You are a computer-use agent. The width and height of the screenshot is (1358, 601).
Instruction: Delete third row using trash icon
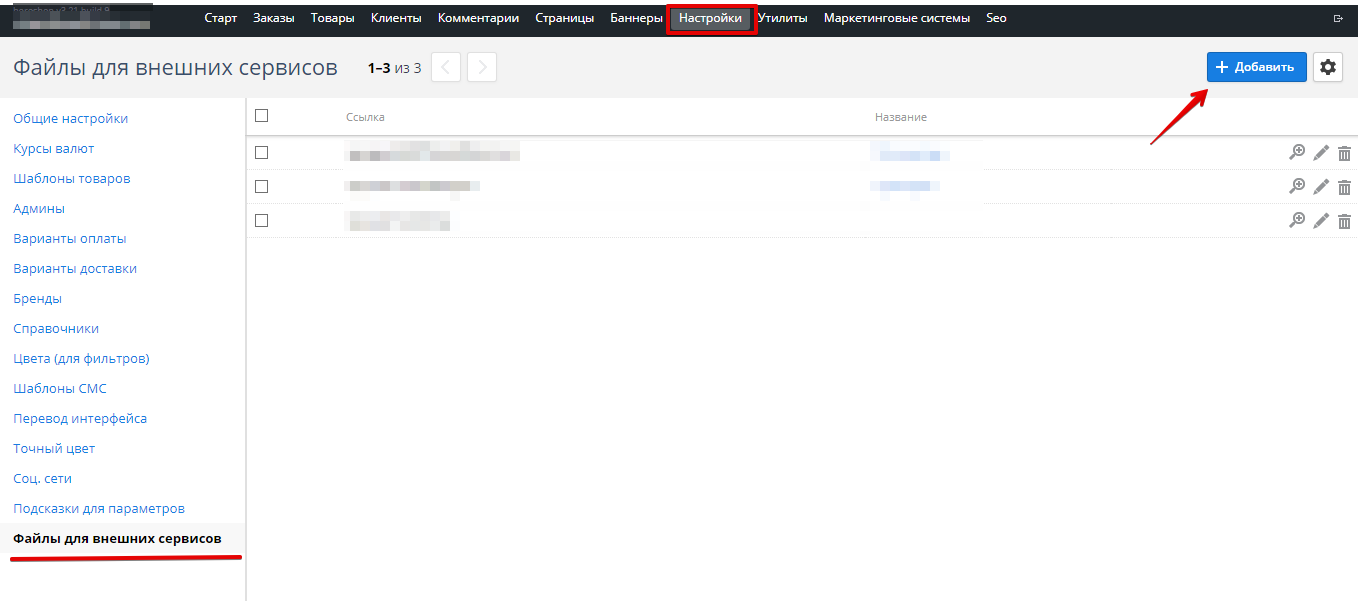pos(1344,221)
